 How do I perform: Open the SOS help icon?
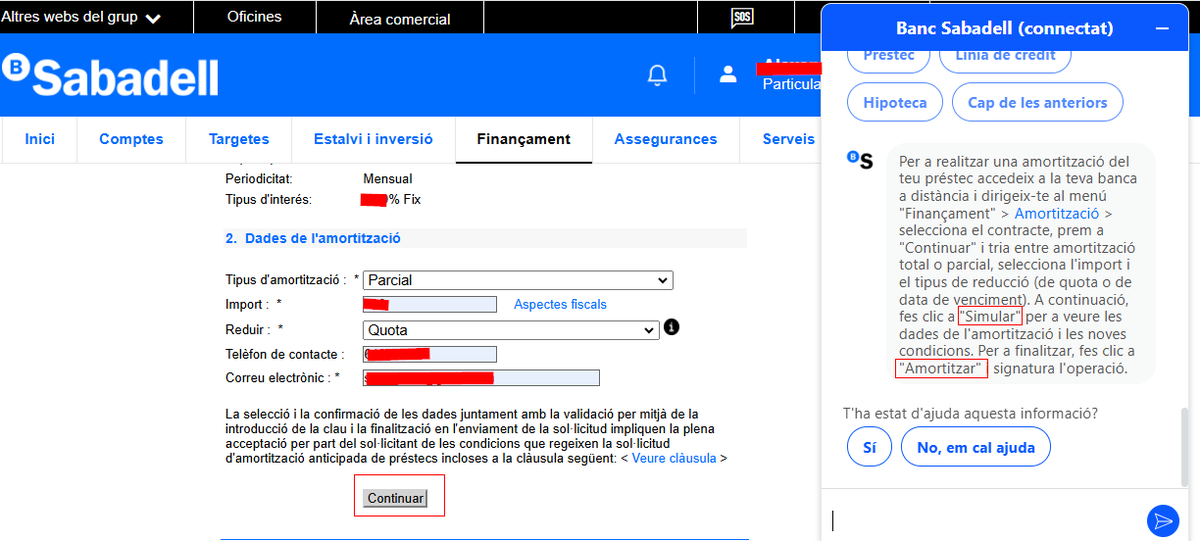(x=742, y=17)
